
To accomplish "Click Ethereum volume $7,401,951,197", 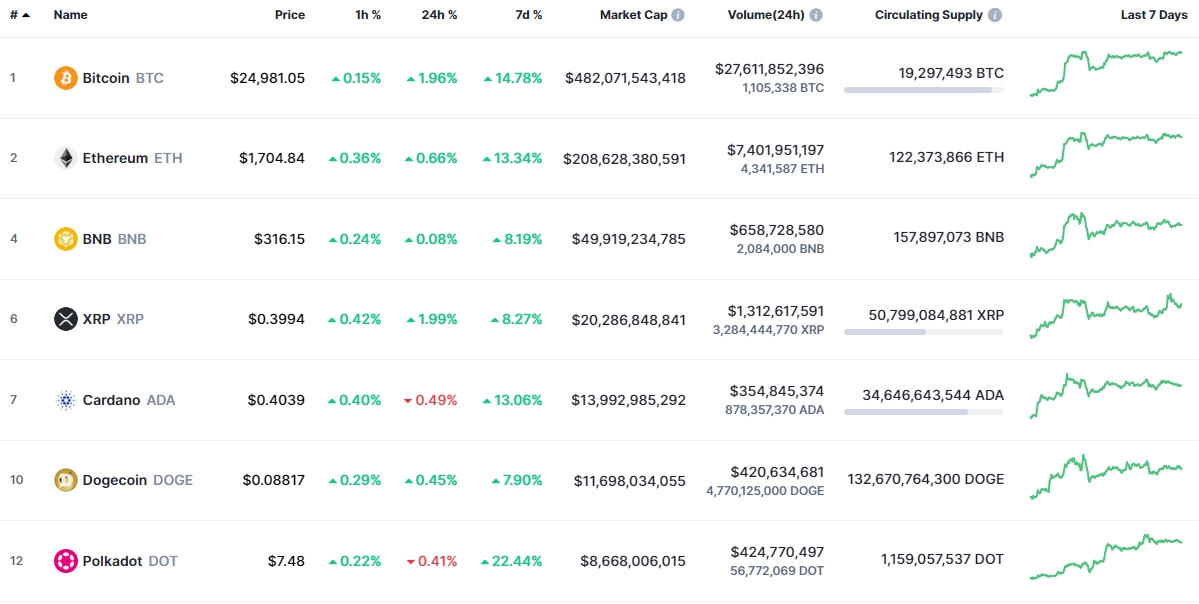I will (776, 150).
